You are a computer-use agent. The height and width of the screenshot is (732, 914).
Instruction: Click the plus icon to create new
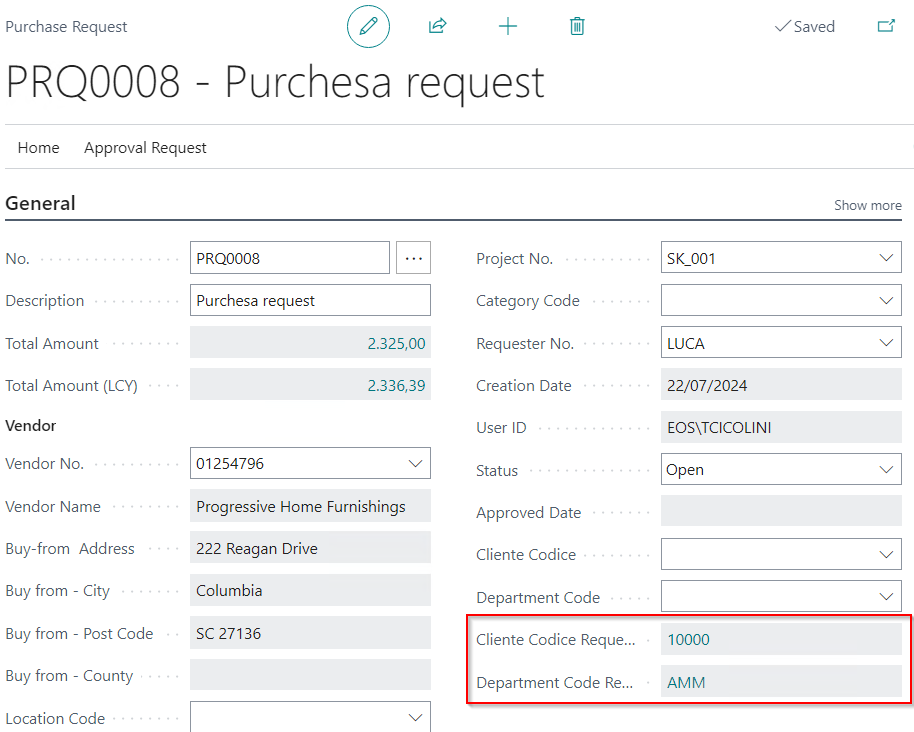(x=508, y=26)
